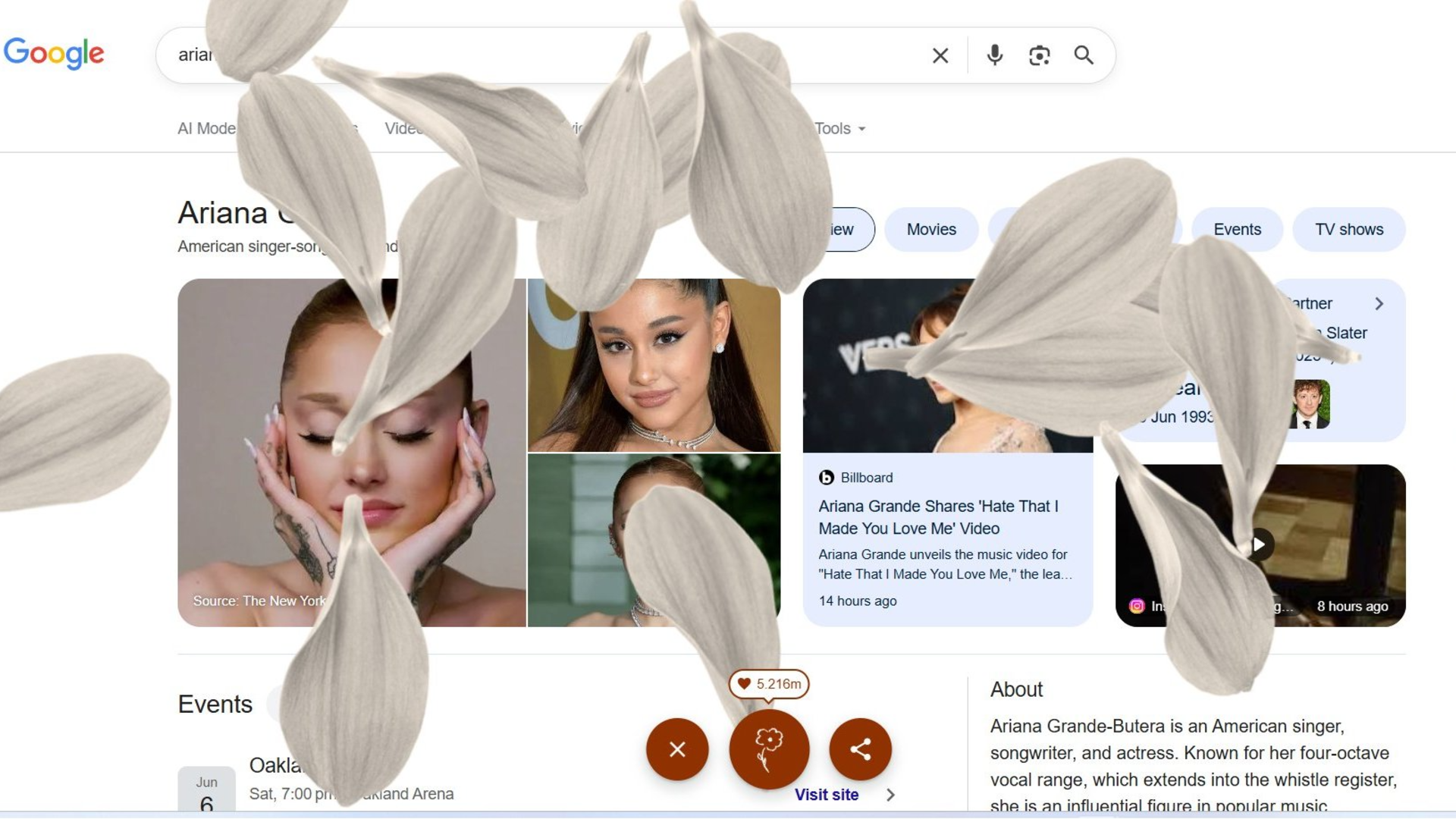Open the Billboard news photo

(x=948, y=366)
